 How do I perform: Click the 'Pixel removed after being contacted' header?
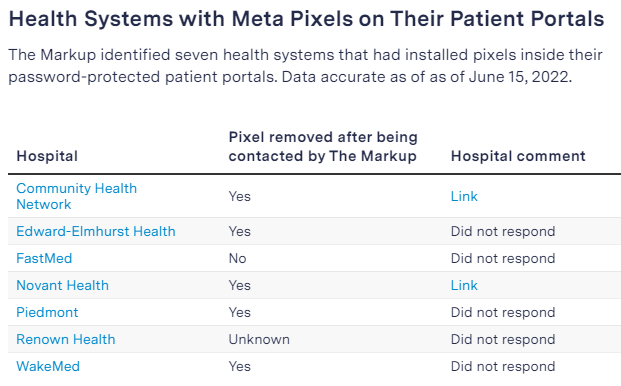pyautogui.click(x=323, y=146)
